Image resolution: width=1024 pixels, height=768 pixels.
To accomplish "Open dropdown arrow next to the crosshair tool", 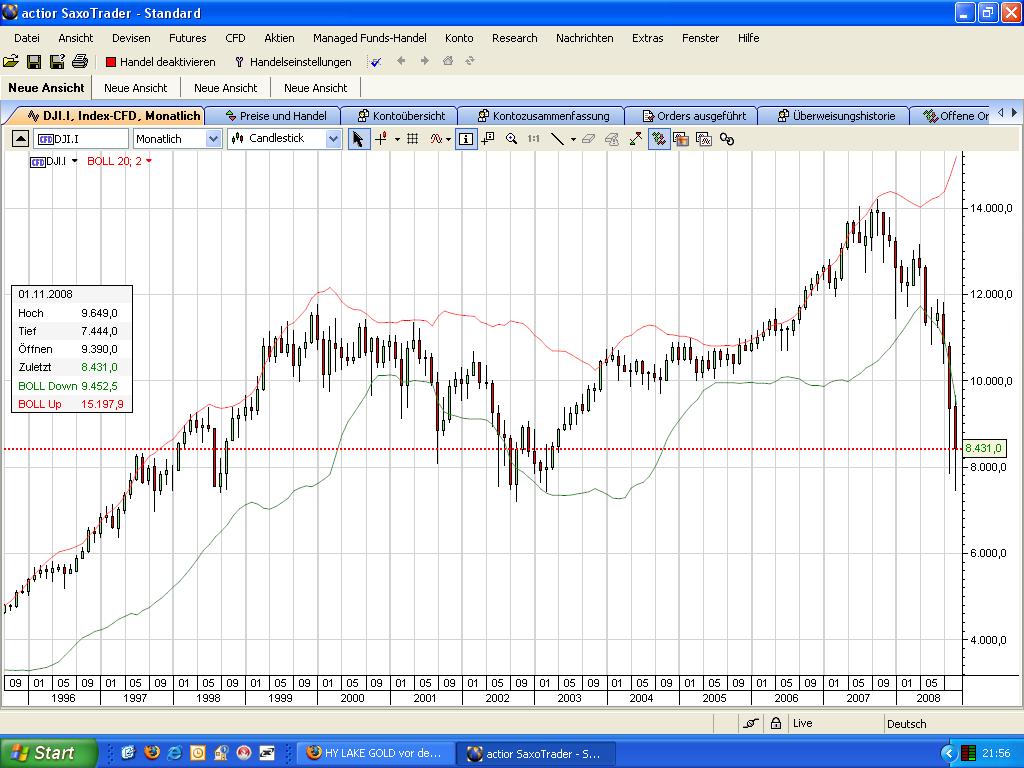I will (x=397, y=139).
